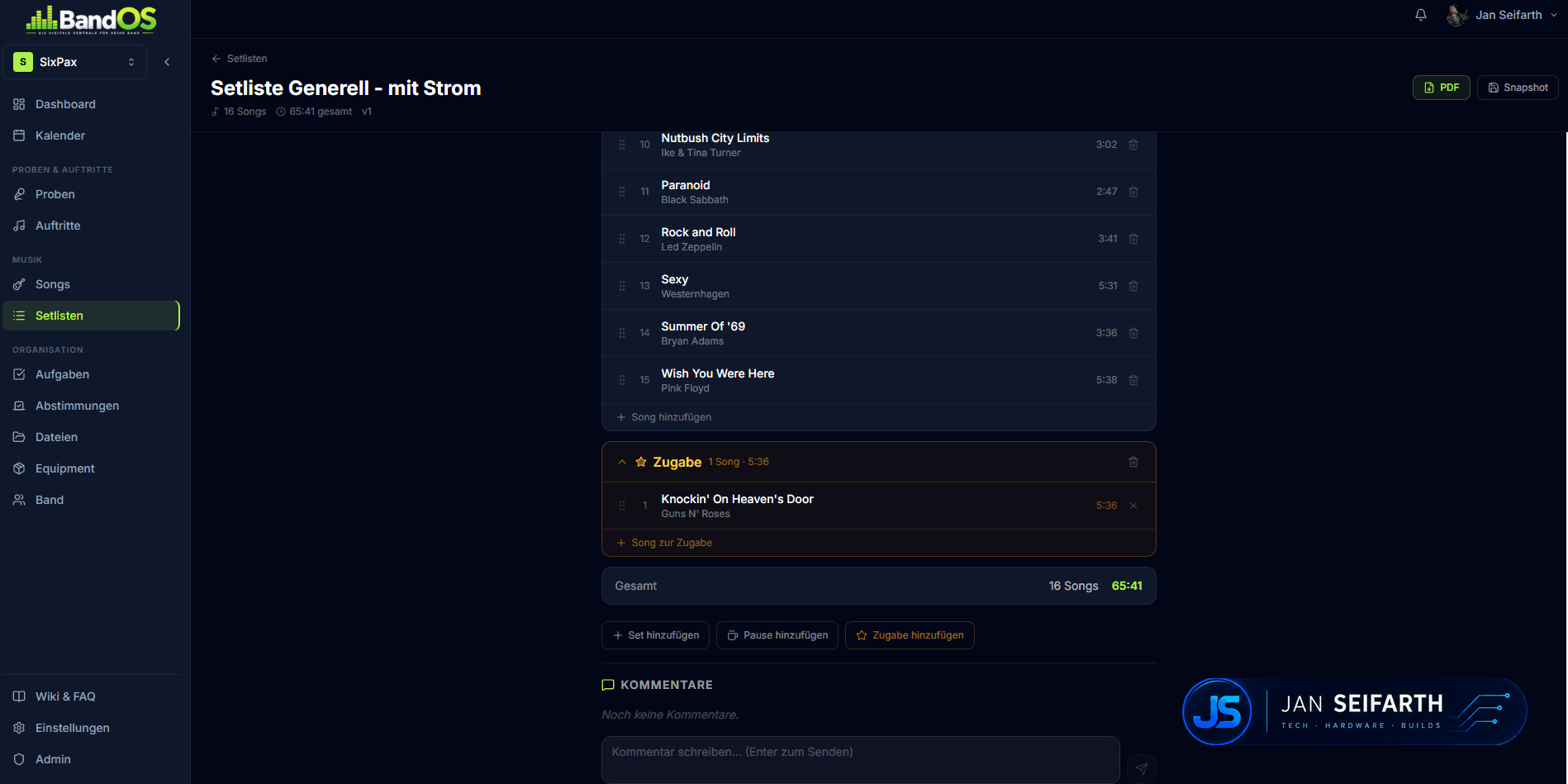Click the notification bell icon
1568x784 pixels.
pos(1421,15)
